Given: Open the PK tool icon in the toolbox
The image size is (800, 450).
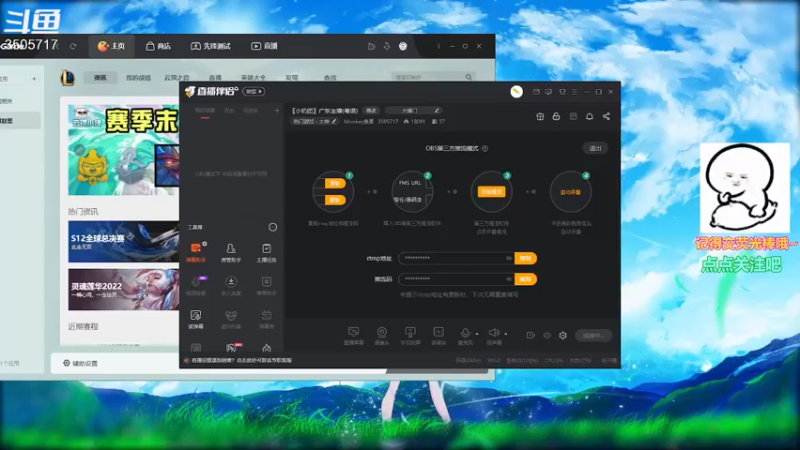Looking at the screenshot, I should (231, 348).
